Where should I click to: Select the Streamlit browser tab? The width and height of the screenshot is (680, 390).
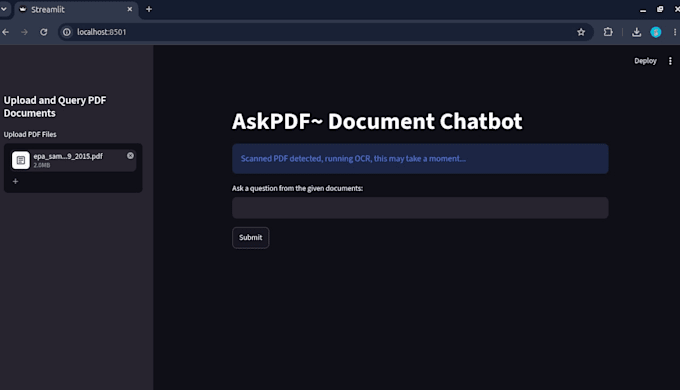[x=76, y=10]
